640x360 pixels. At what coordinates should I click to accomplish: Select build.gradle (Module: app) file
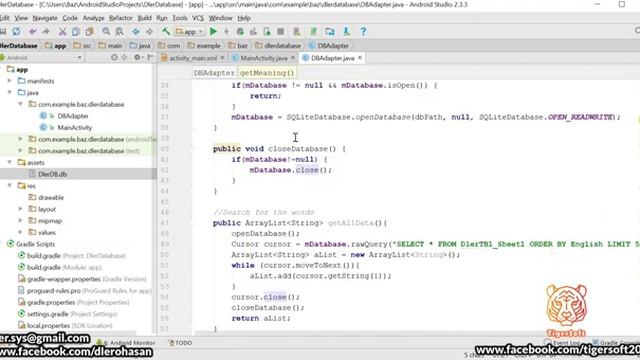pos(60,267)
